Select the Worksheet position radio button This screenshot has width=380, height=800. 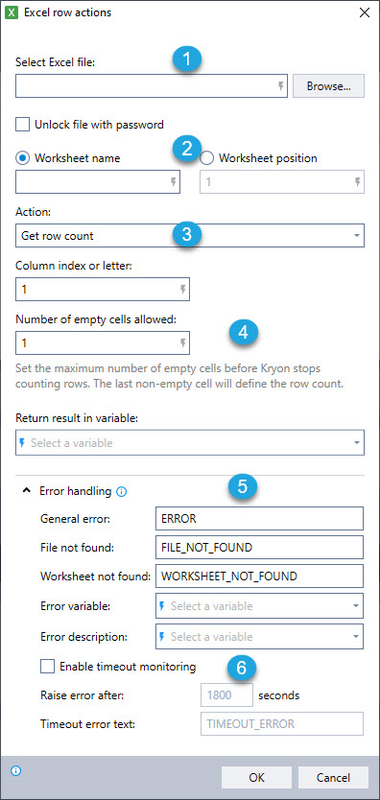(x=207, y=158)
